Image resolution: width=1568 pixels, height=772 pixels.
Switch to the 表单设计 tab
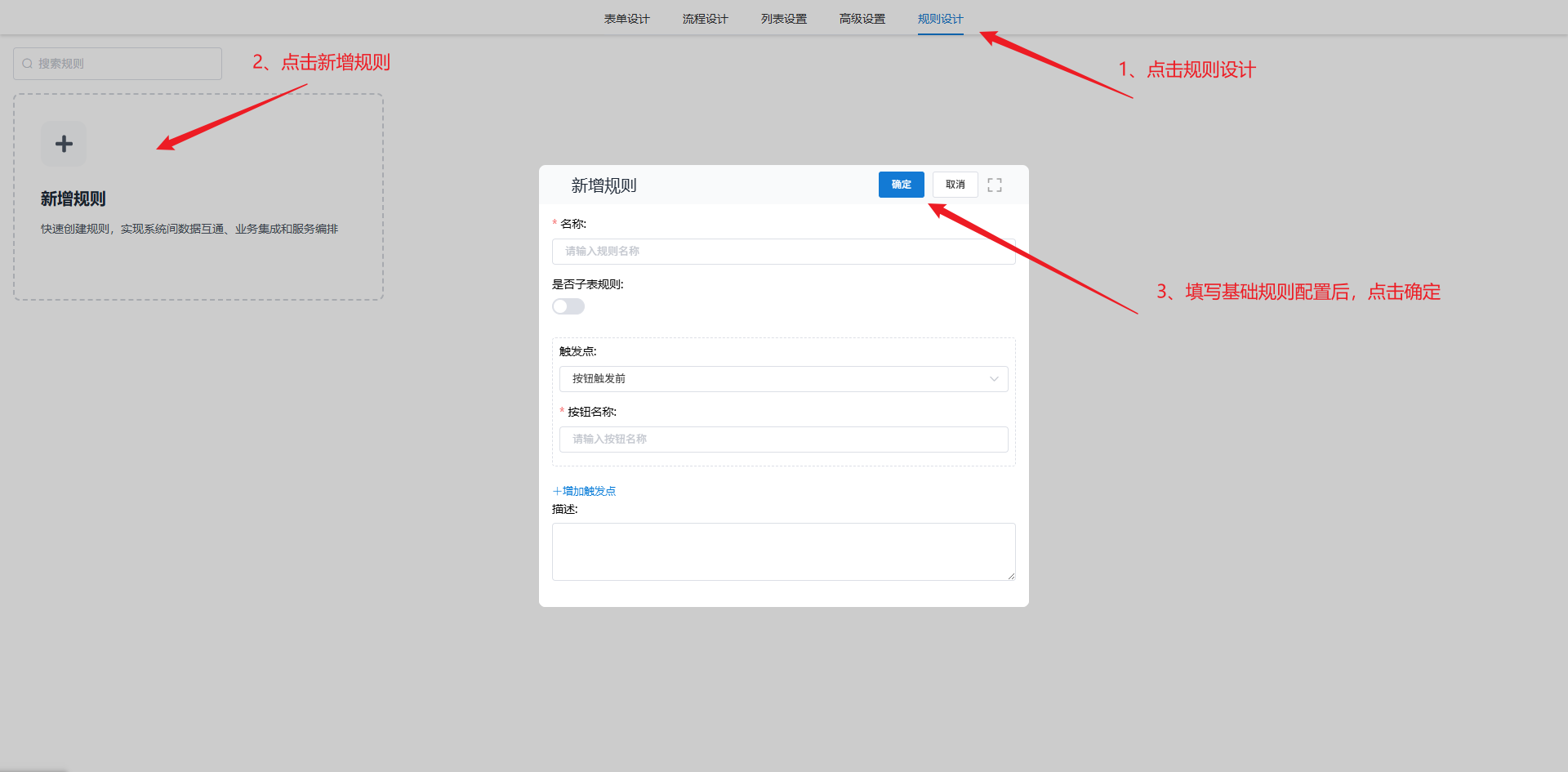[626, 19]
